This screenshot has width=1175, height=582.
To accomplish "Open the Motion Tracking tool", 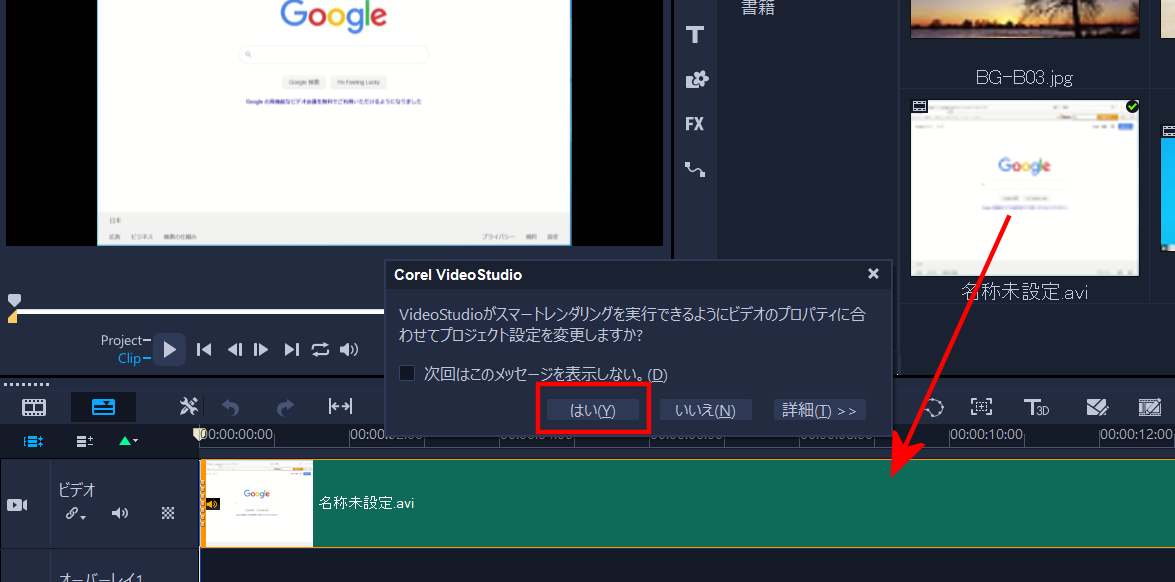I will [934, 407].
